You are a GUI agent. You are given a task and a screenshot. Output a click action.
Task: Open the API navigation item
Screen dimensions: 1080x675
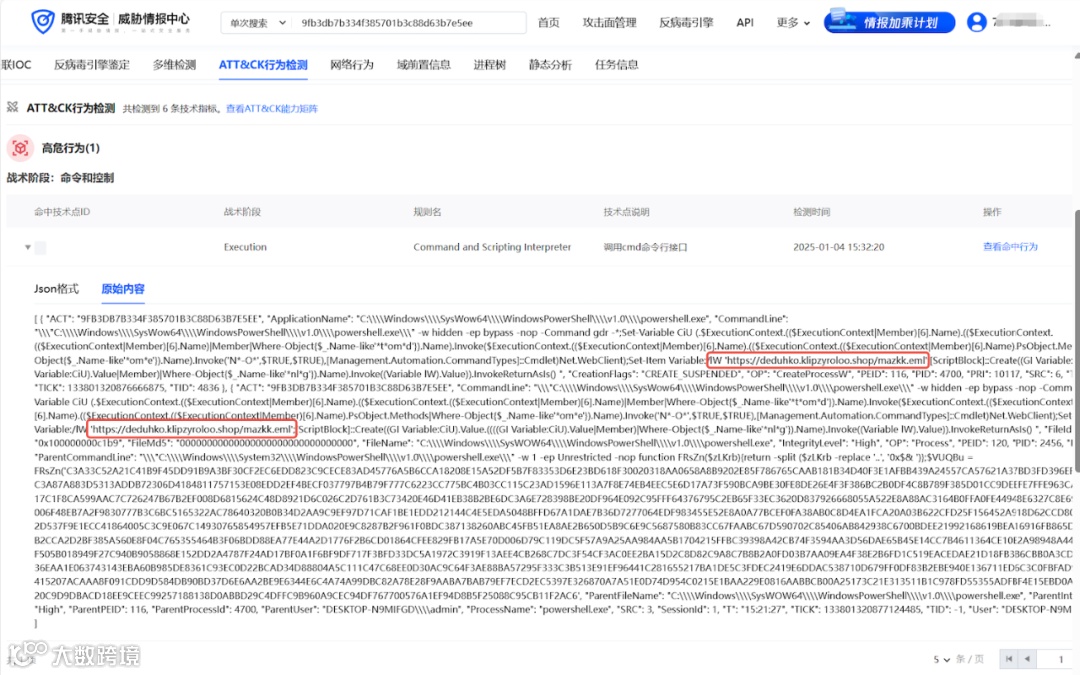(x=745, y=23)
